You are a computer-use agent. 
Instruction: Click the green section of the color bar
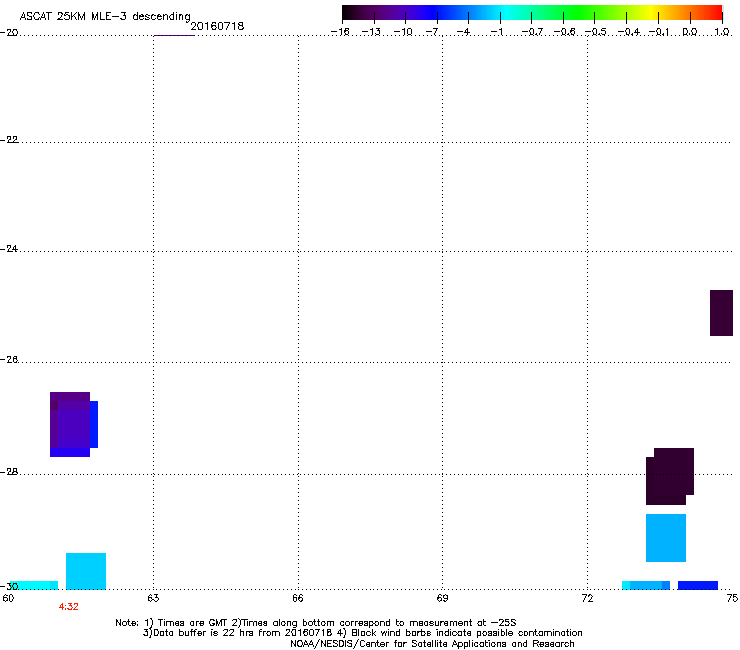[x=580, y=13]
